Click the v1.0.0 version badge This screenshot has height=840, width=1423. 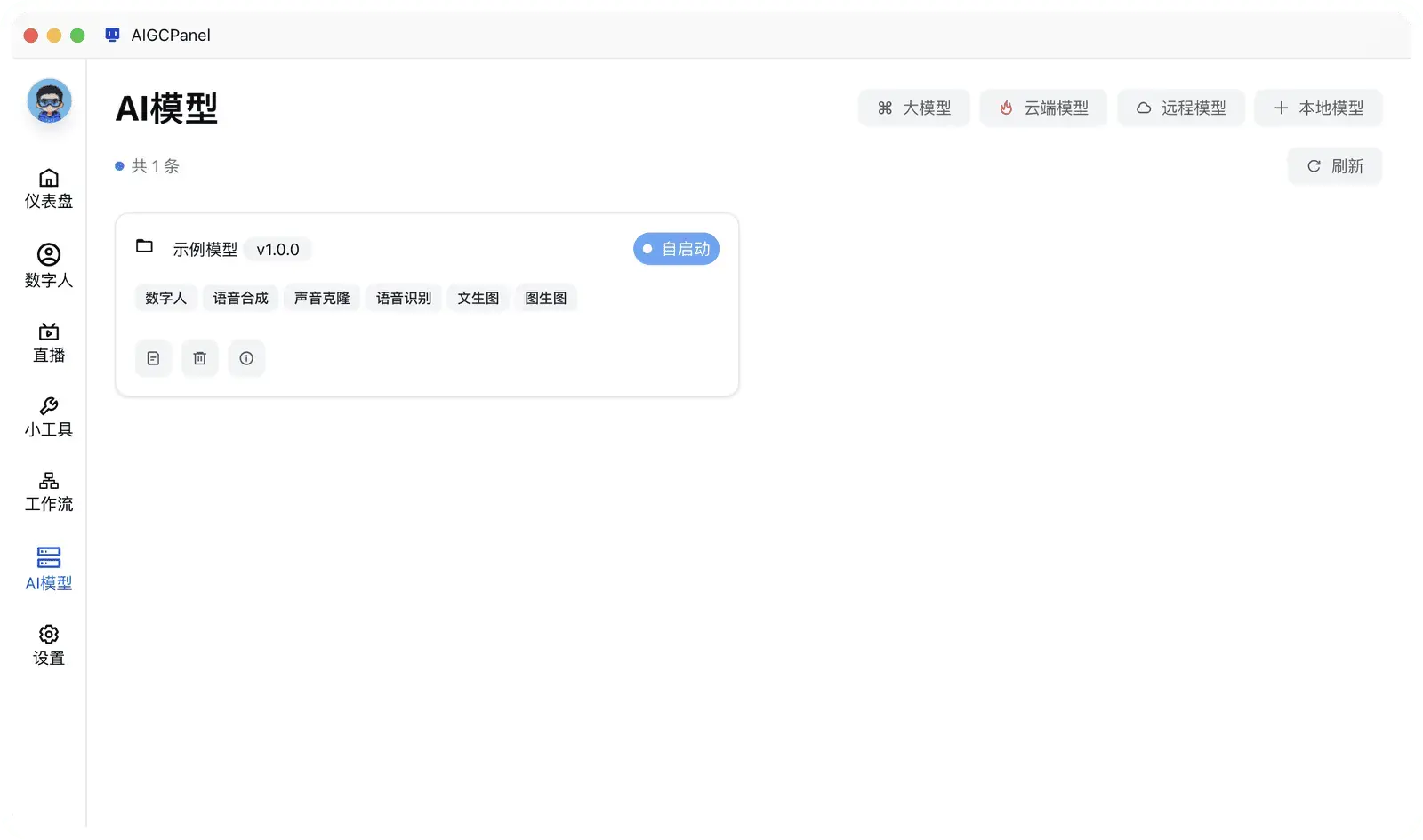(x=277, y=250)
